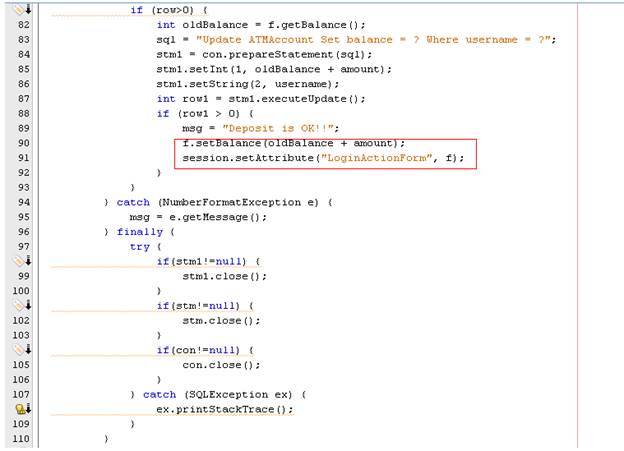Click the 'finally' keyword
The height and width of the screenshot is (451, 624).
[140, 232]
